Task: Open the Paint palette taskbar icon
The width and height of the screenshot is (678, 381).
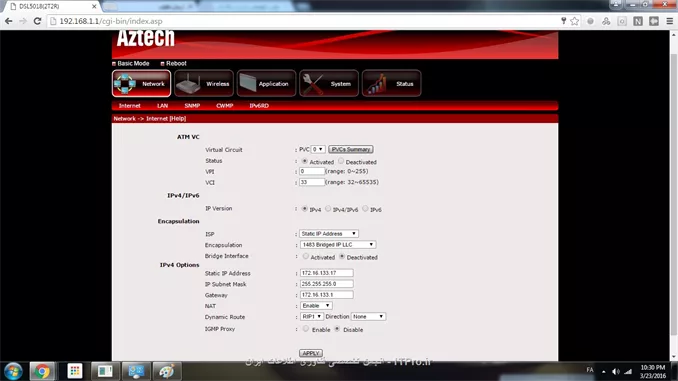Action: 167,371
